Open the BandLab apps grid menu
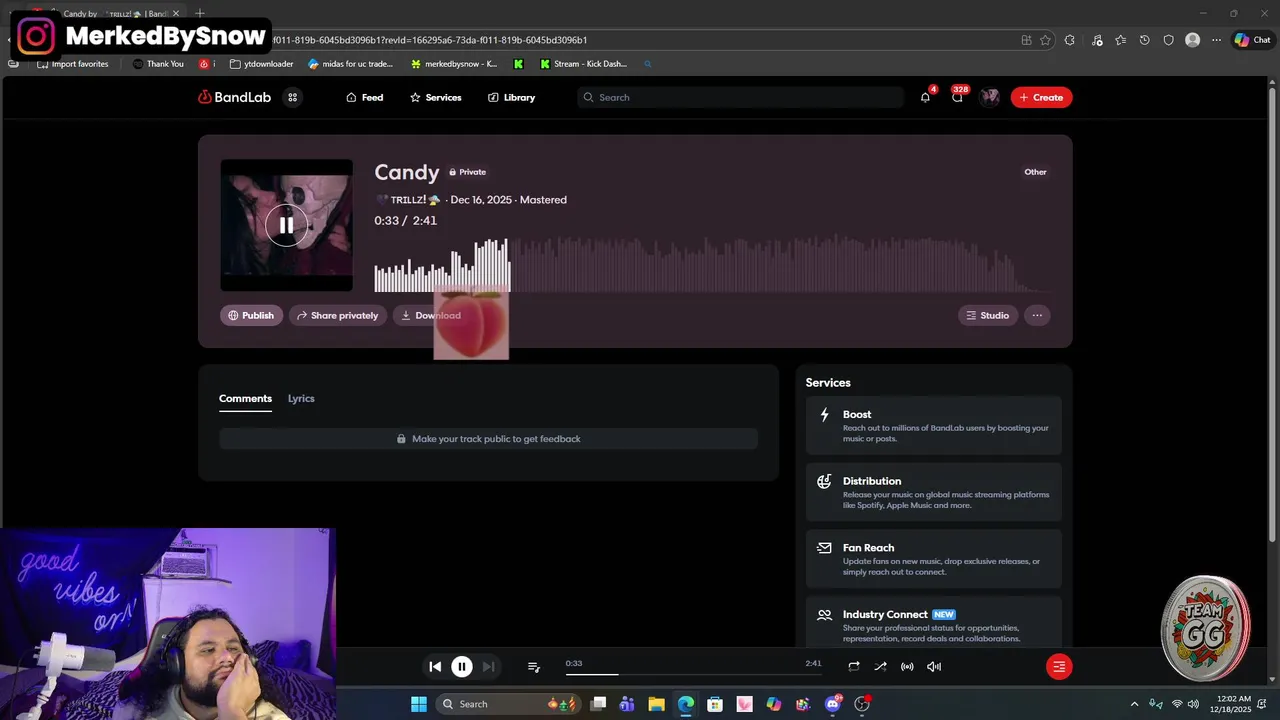This screenshot has height=720, width=1280. pos(293,97)
